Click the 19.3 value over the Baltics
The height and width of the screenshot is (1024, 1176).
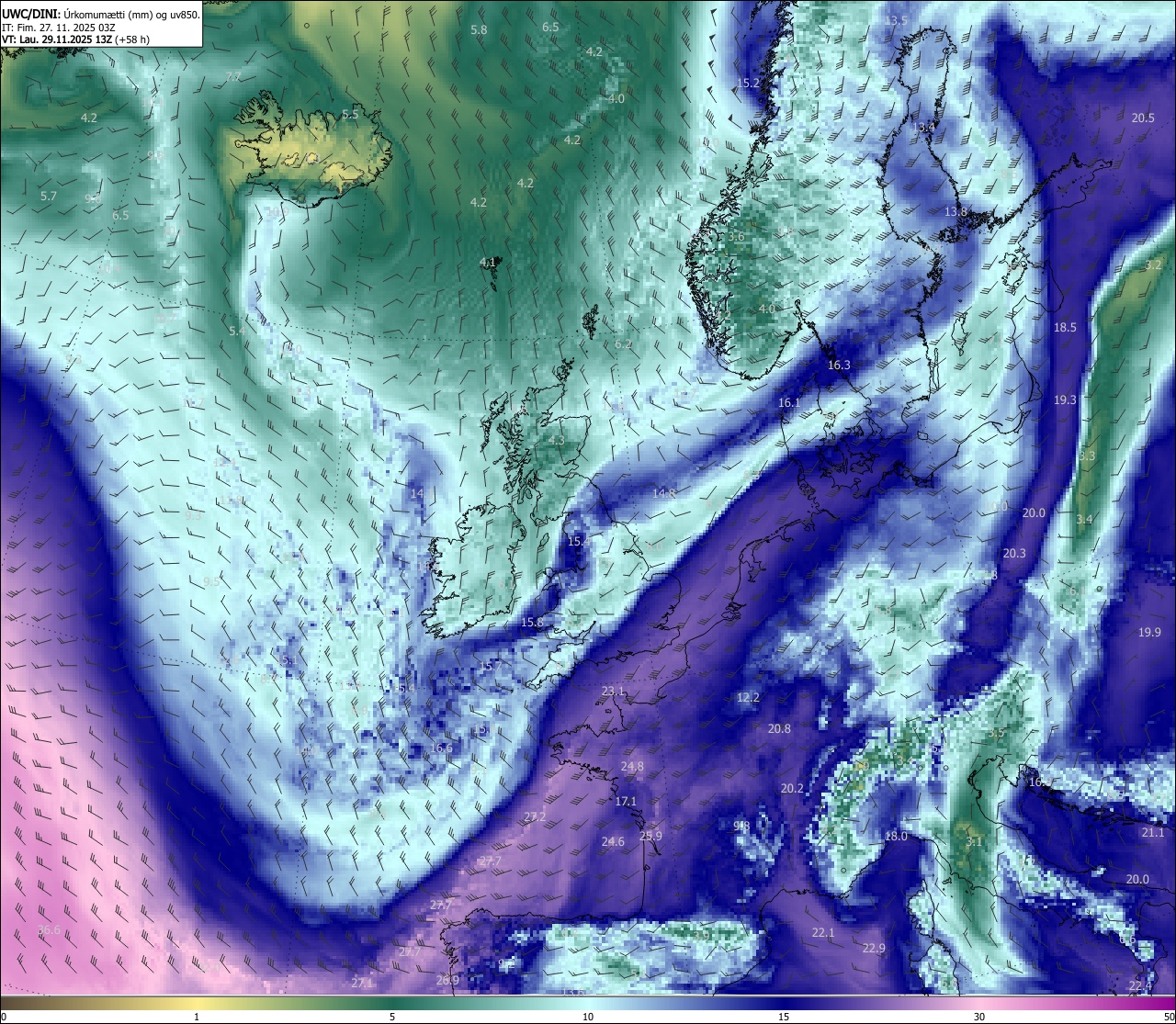click(x=1065, y=399)
